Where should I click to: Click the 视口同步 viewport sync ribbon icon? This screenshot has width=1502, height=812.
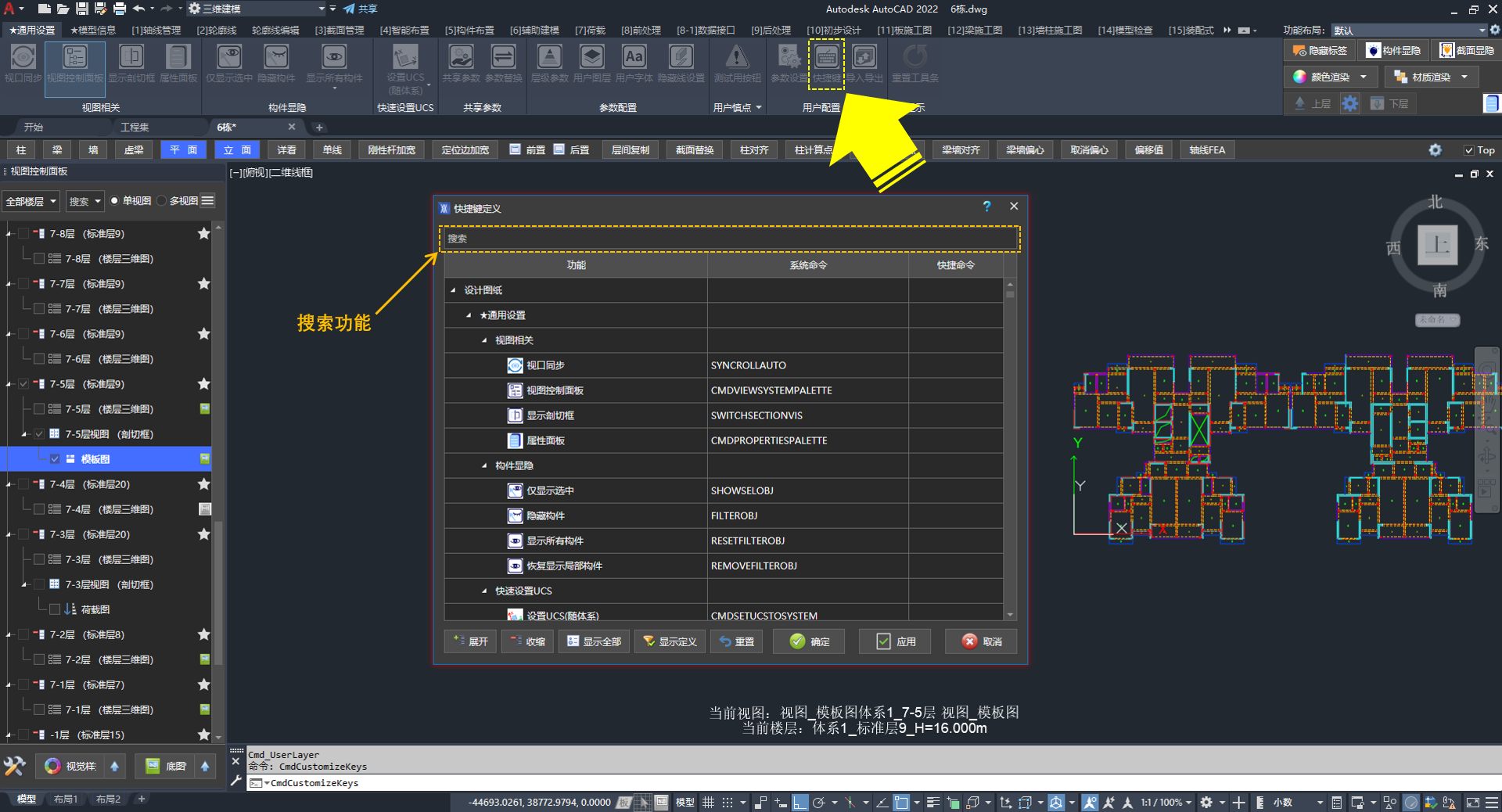(x=23, y=63)
